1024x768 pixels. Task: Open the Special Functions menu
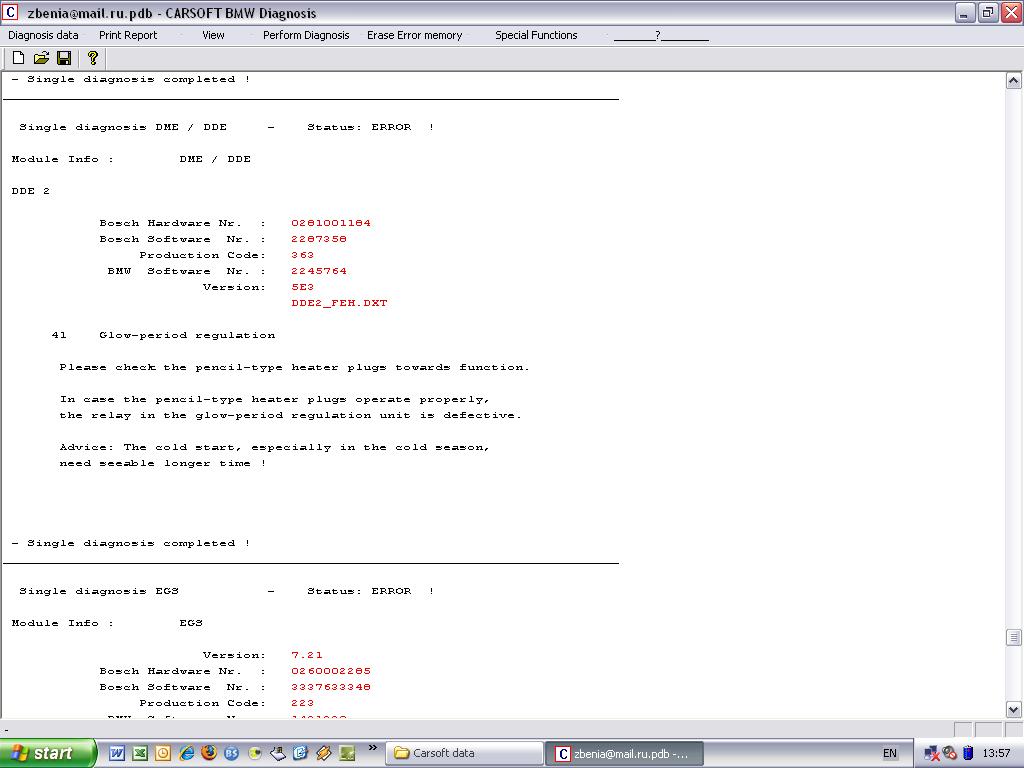pyautogui.click(x=536, y=35)
